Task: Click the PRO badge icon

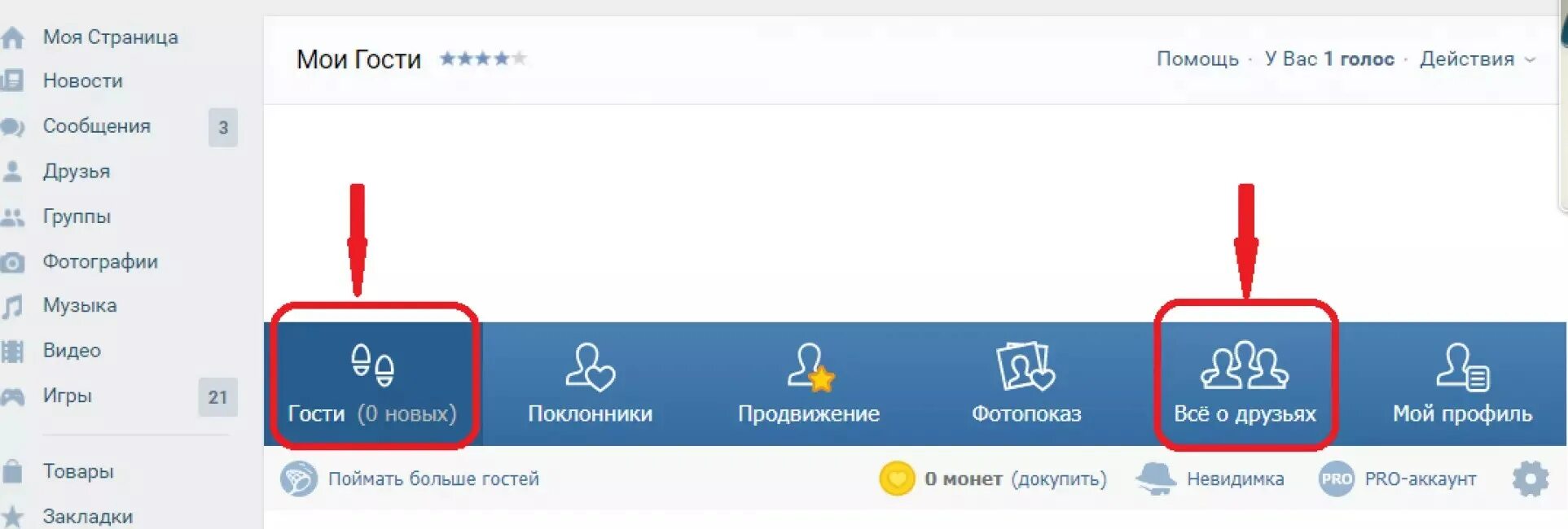Action: click(x=1336, y=479)
